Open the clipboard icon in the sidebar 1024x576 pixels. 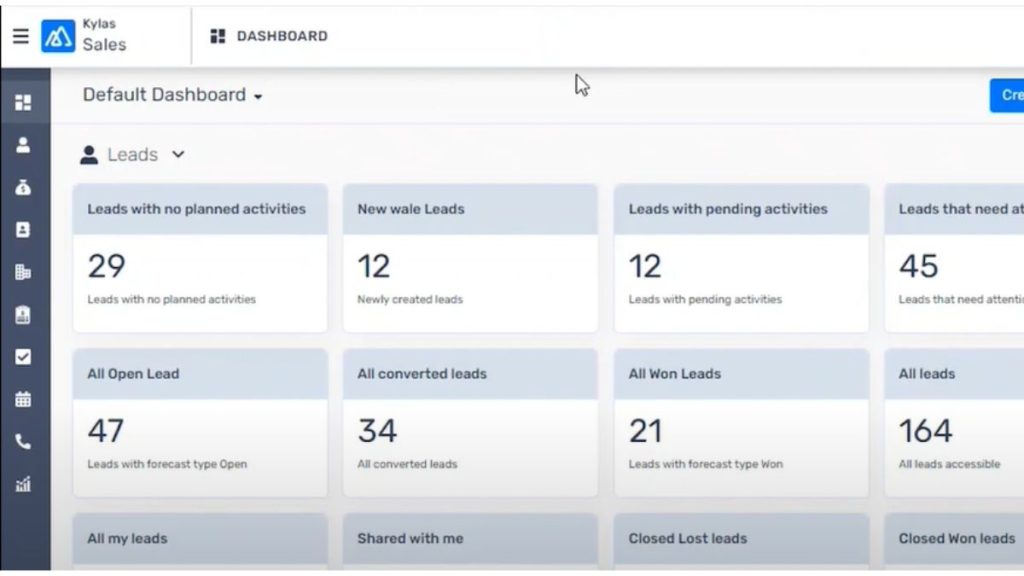(23, 315)
